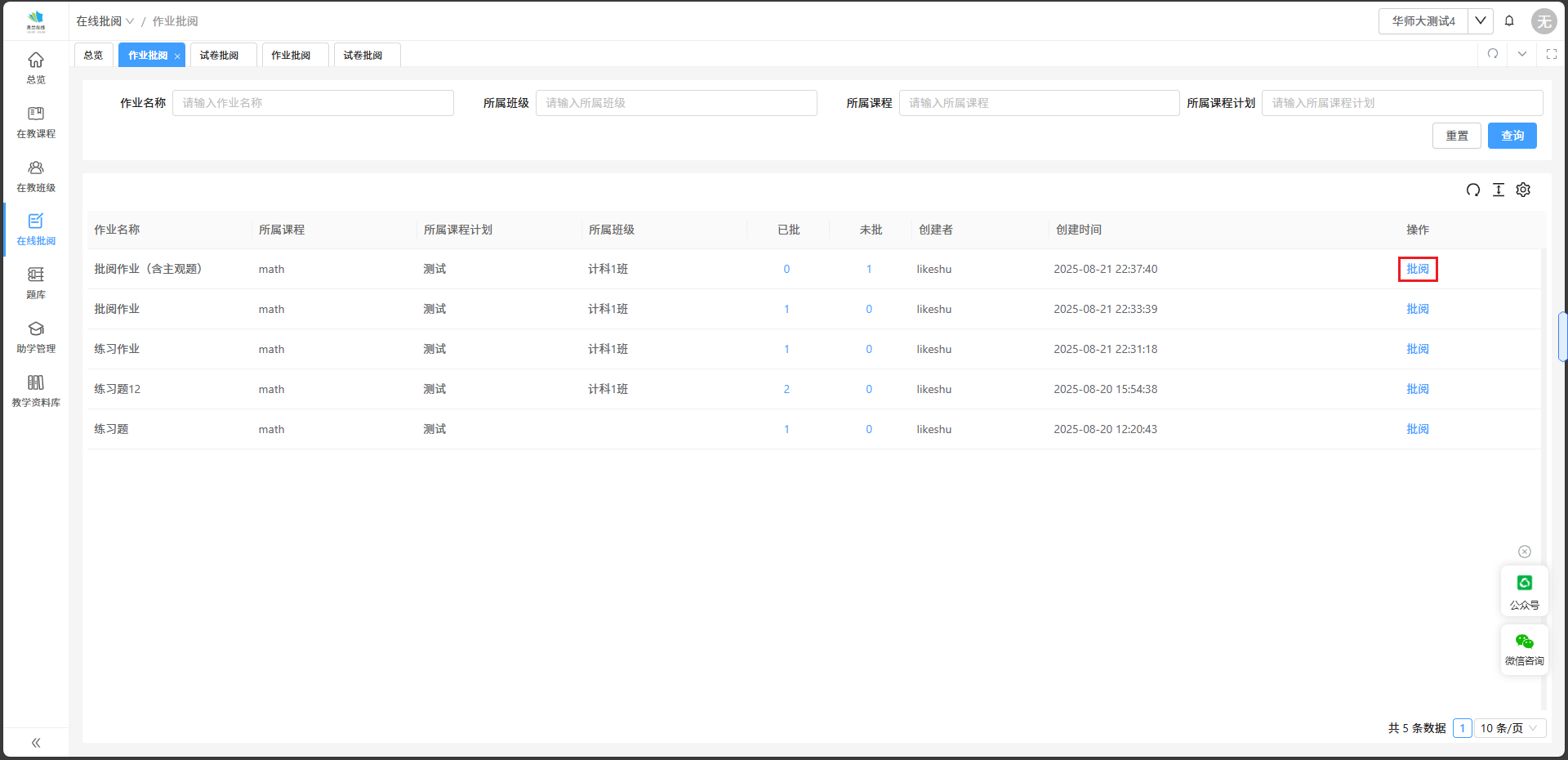The image size is (1568, 760).
Task: Open the table column settings gear
Action: click(x=1523, y=190)
